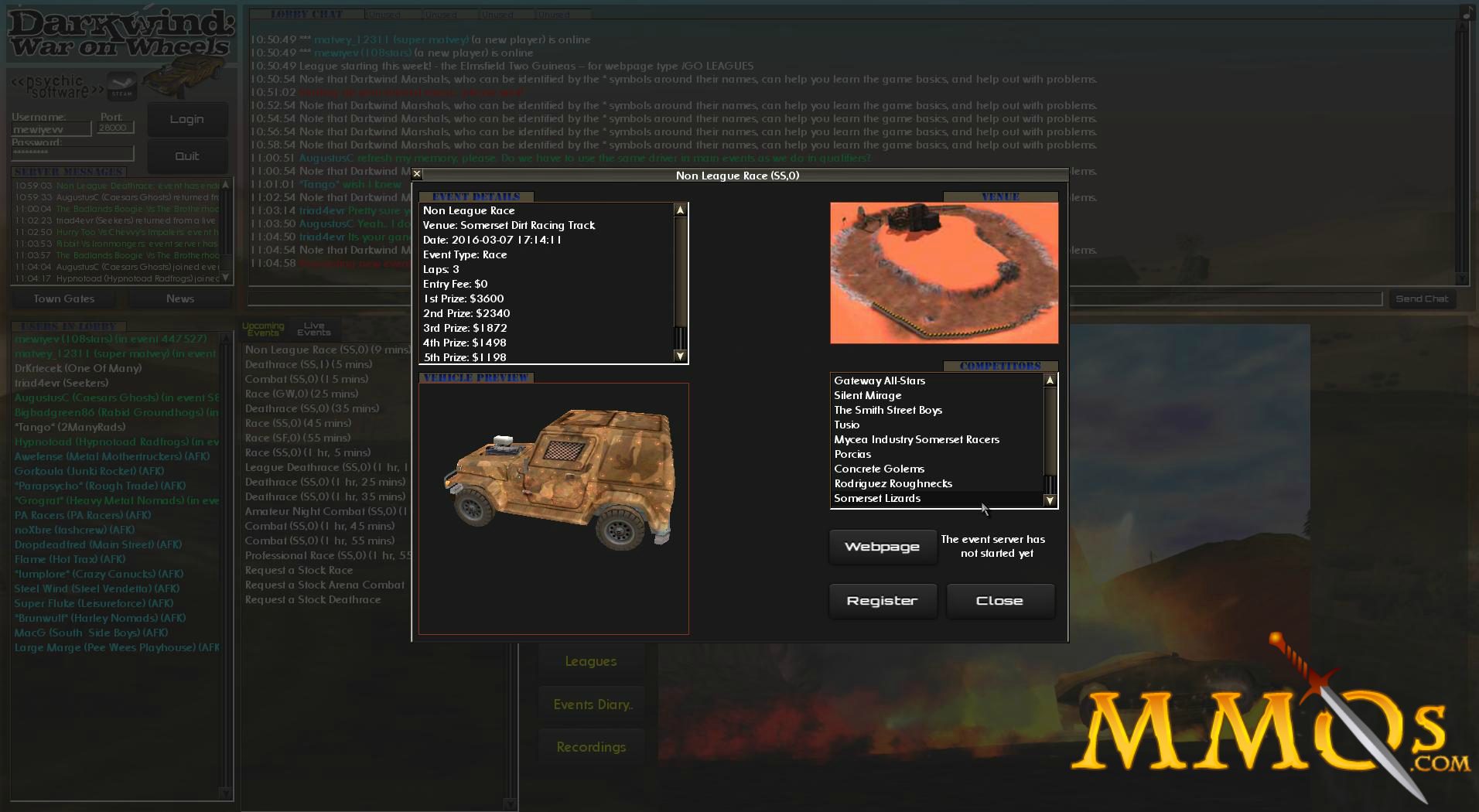Focus the Port input field

(x=115, y=128)
